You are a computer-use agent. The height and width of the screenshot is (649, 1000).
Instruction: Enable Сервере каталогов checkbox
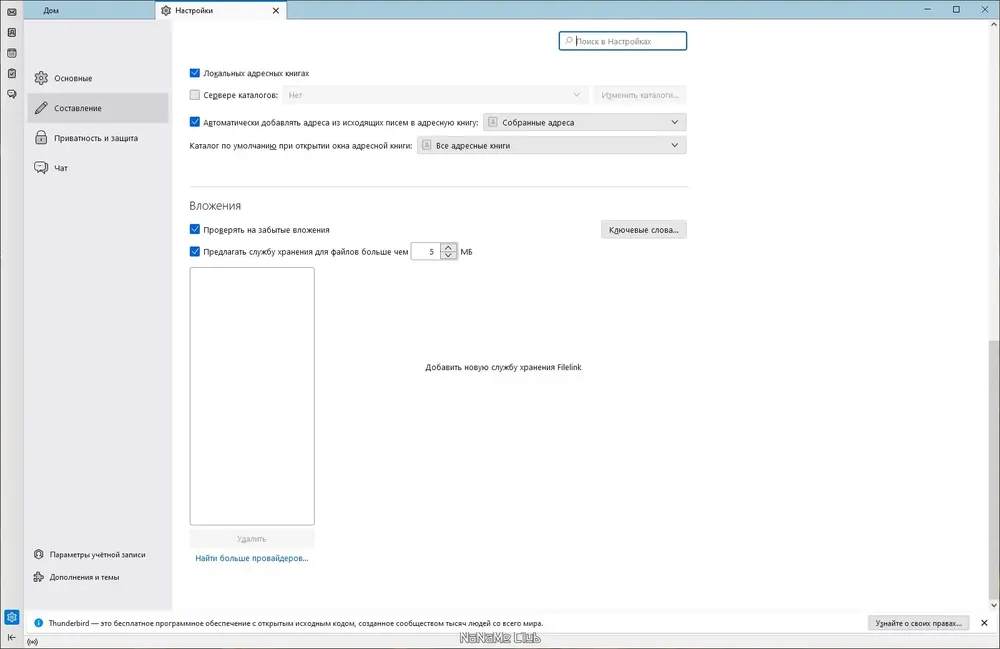coord(195,94)
